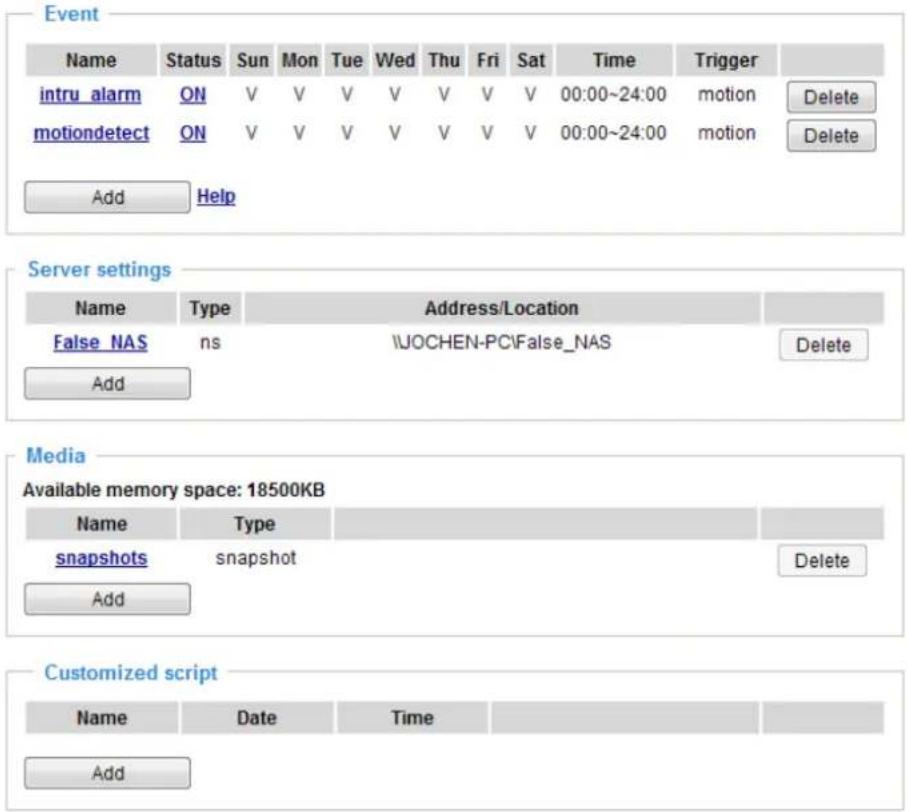This screenshot has width=907, height=812.
Task: Click the Address/Location column header
Action: [502, 308]
